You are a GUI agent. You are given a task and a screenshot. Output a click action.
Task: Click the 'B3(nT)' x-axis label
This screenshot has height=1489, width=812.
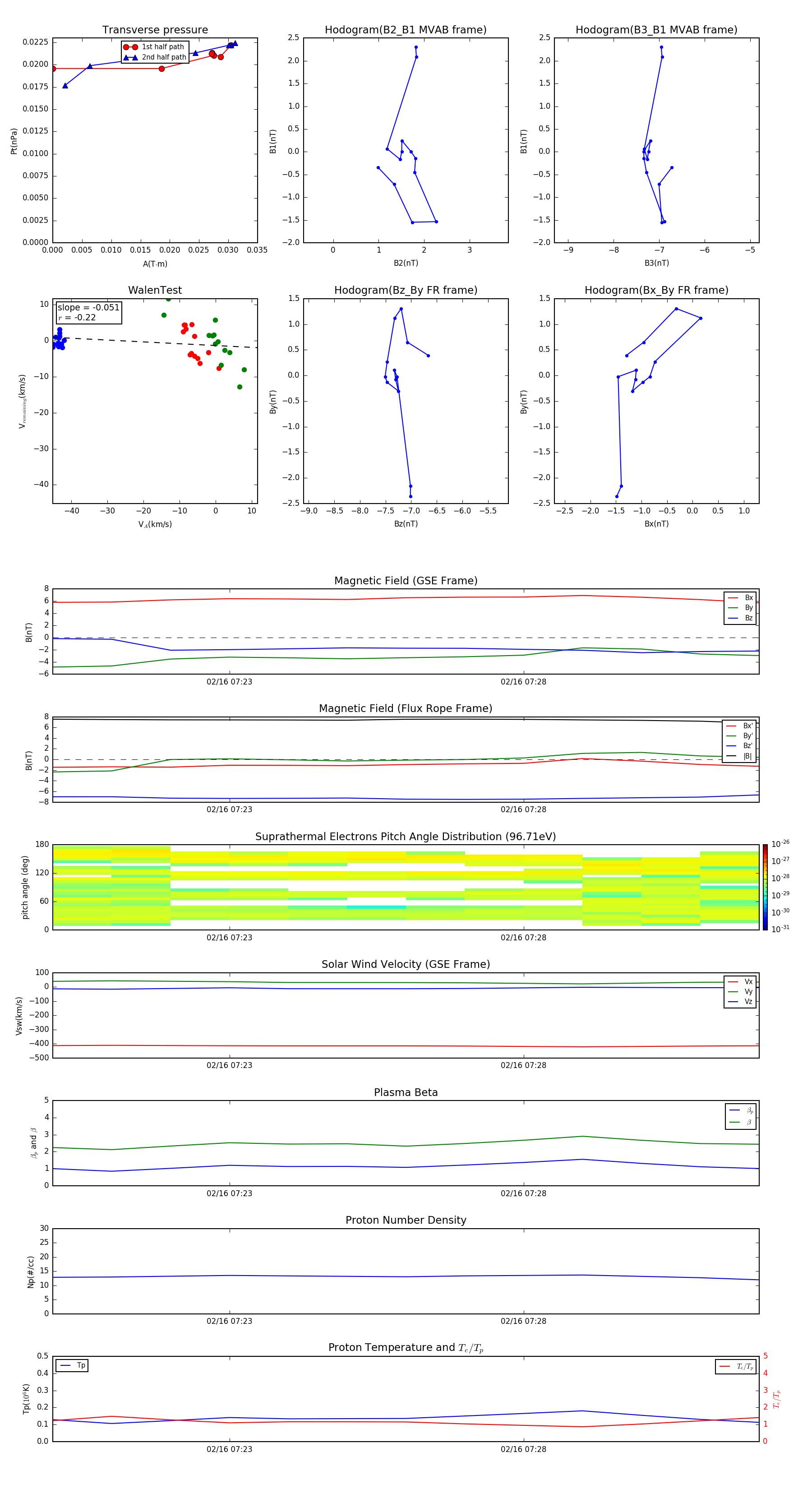656,263
